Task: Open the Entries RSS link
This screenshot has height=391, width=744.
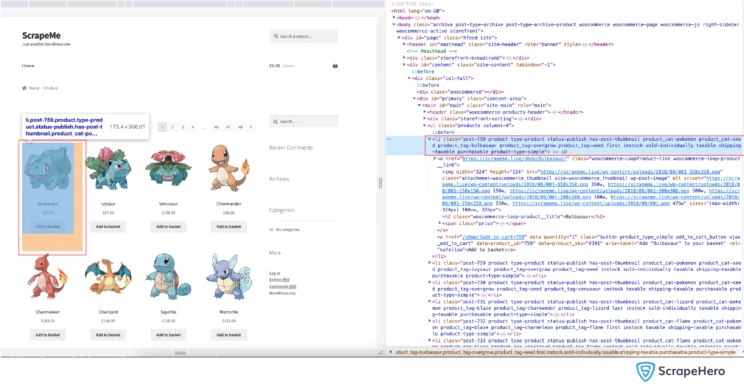Action: point(279,280)
